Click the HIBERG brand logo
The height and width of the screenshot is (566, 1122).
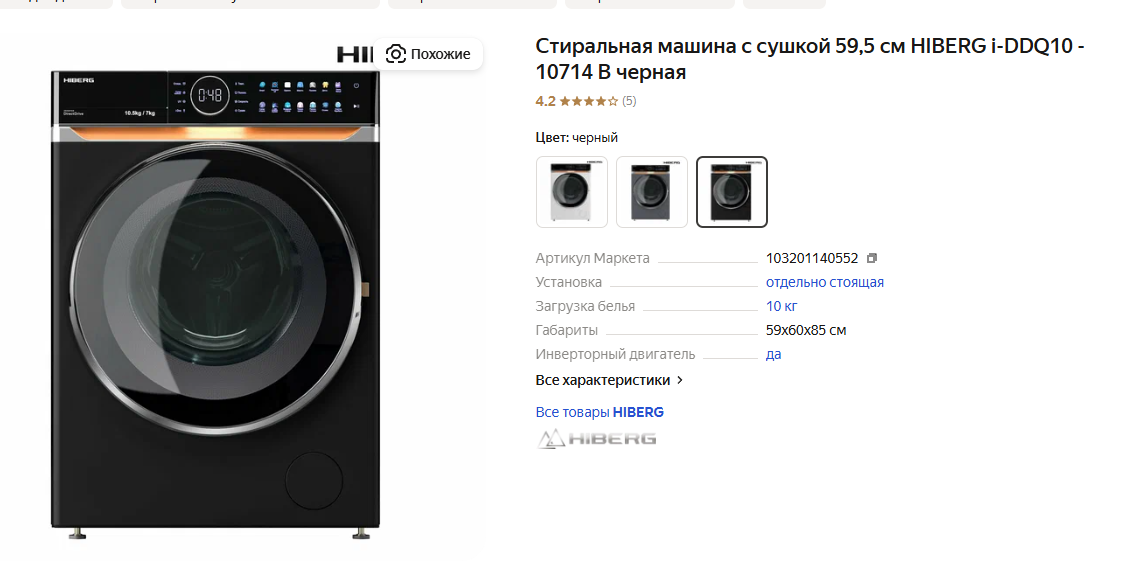[x=596, y=439]
